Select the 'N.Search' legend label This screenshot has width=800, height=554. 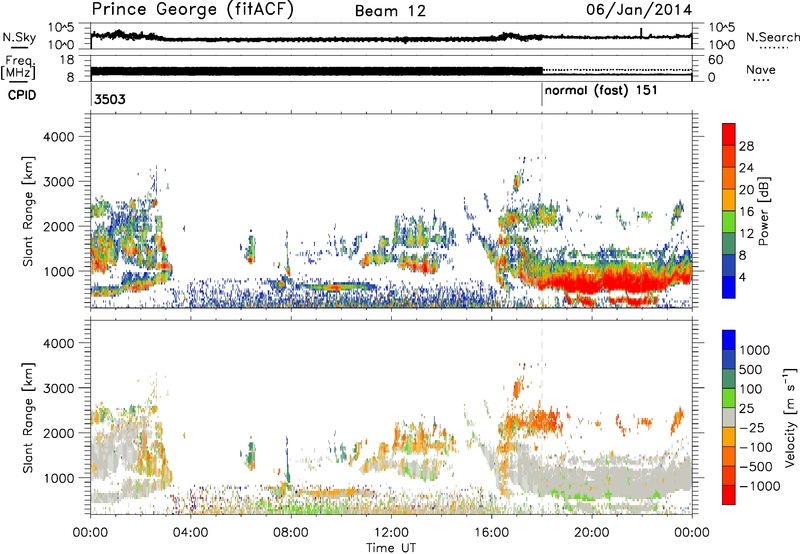click(x=772, y=37)
